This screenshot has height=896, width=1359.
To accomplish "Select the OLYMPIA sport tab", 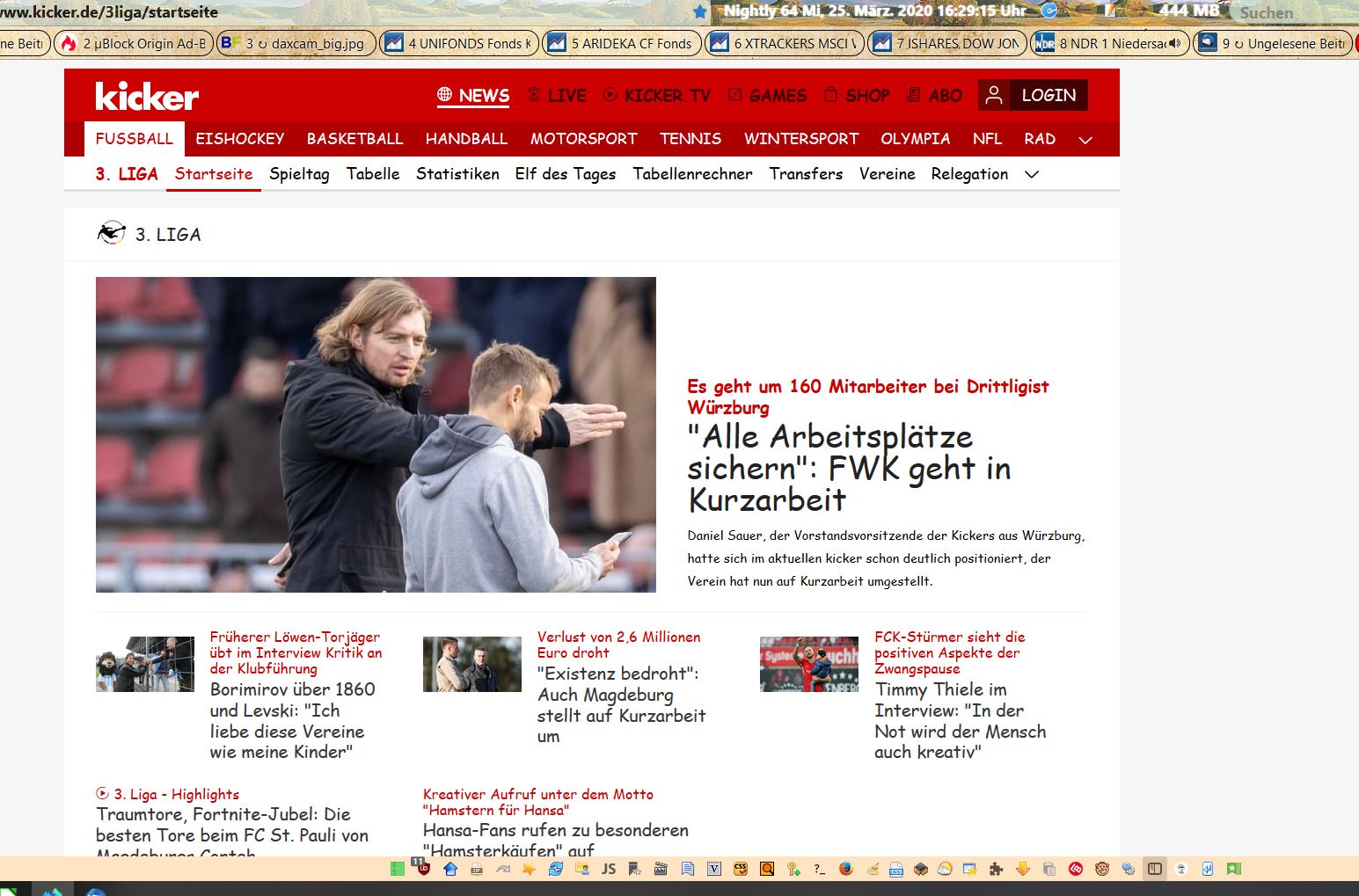I will point(916,139).
